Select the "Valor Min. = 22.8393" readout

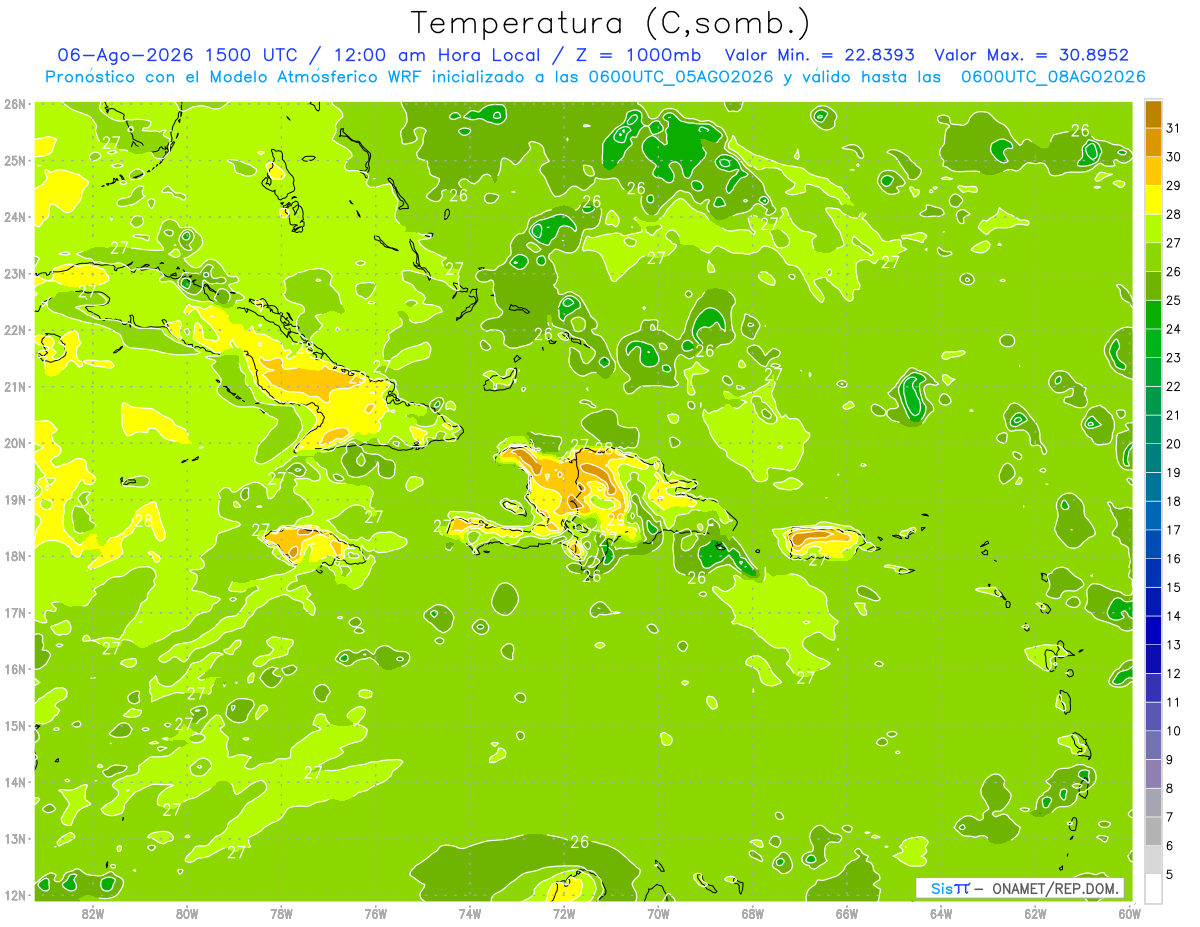(820, 55)
